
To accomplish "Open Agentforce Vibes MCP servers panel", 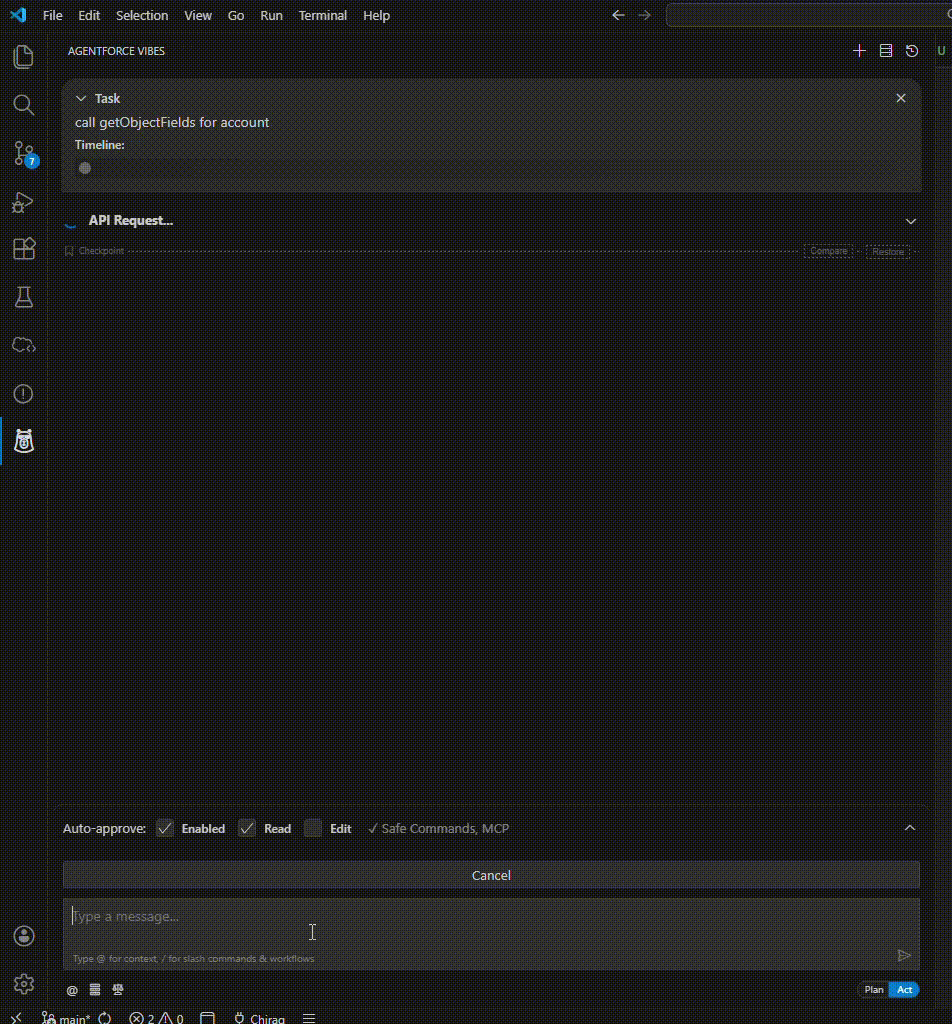I will [885, 50].
